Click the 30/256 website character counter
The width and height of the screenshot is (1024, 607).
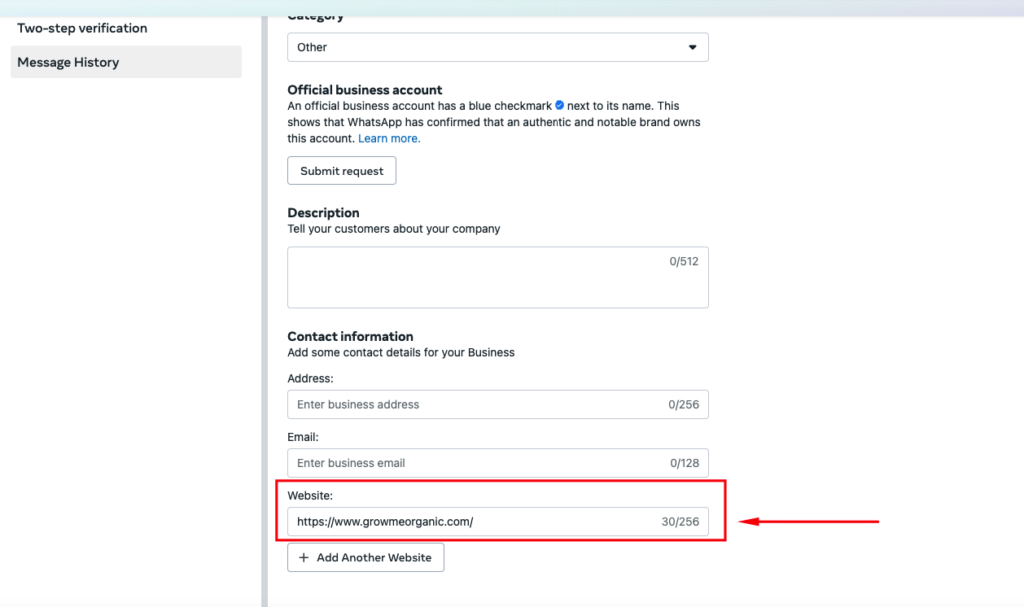point(680,521)
